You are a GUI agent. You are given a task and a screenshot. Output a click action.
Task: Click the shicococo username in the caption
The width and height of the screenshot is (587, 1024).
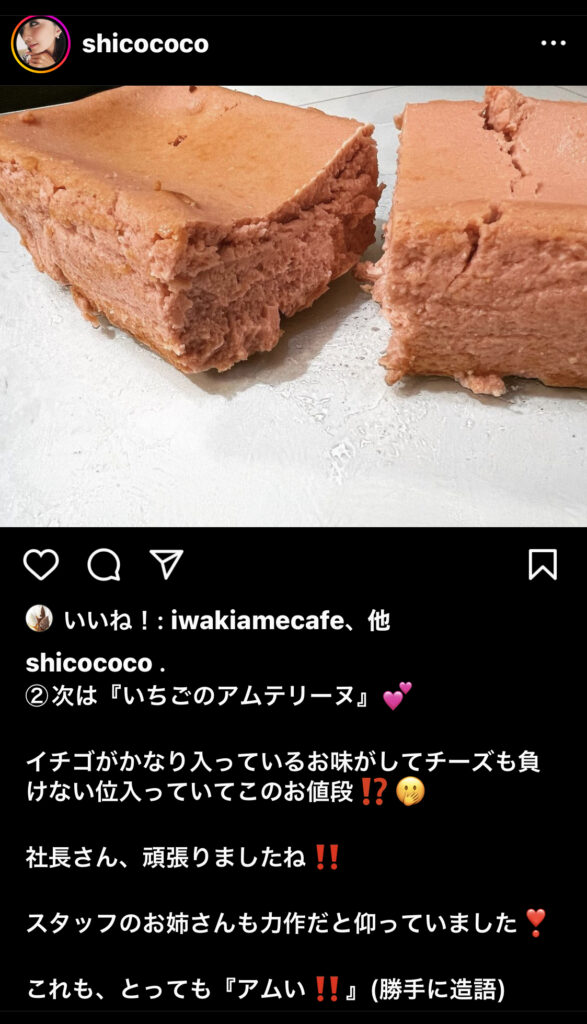click(89, 662)
